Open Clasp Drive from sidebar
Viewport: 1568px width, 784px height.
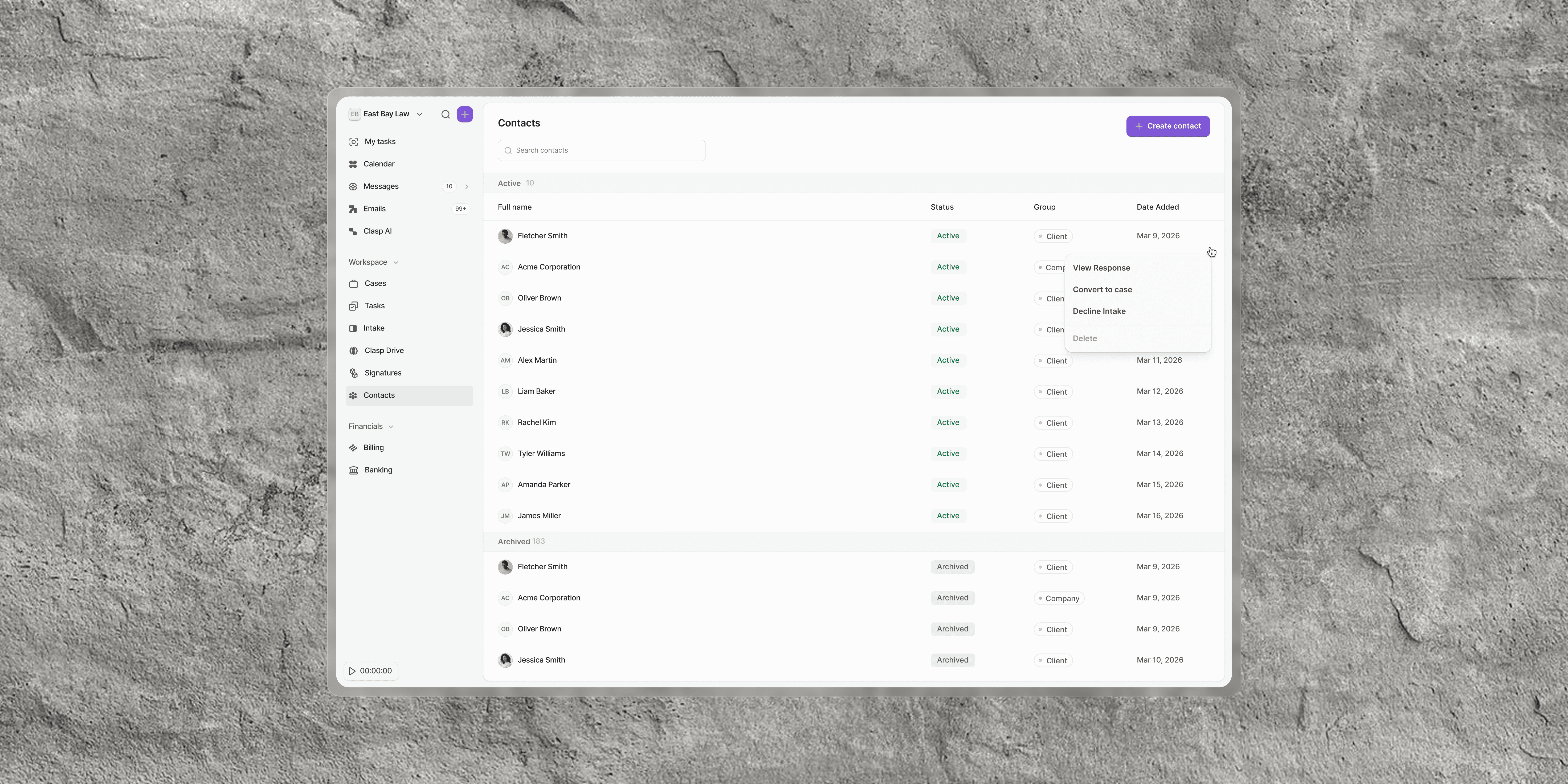(383, 351)
